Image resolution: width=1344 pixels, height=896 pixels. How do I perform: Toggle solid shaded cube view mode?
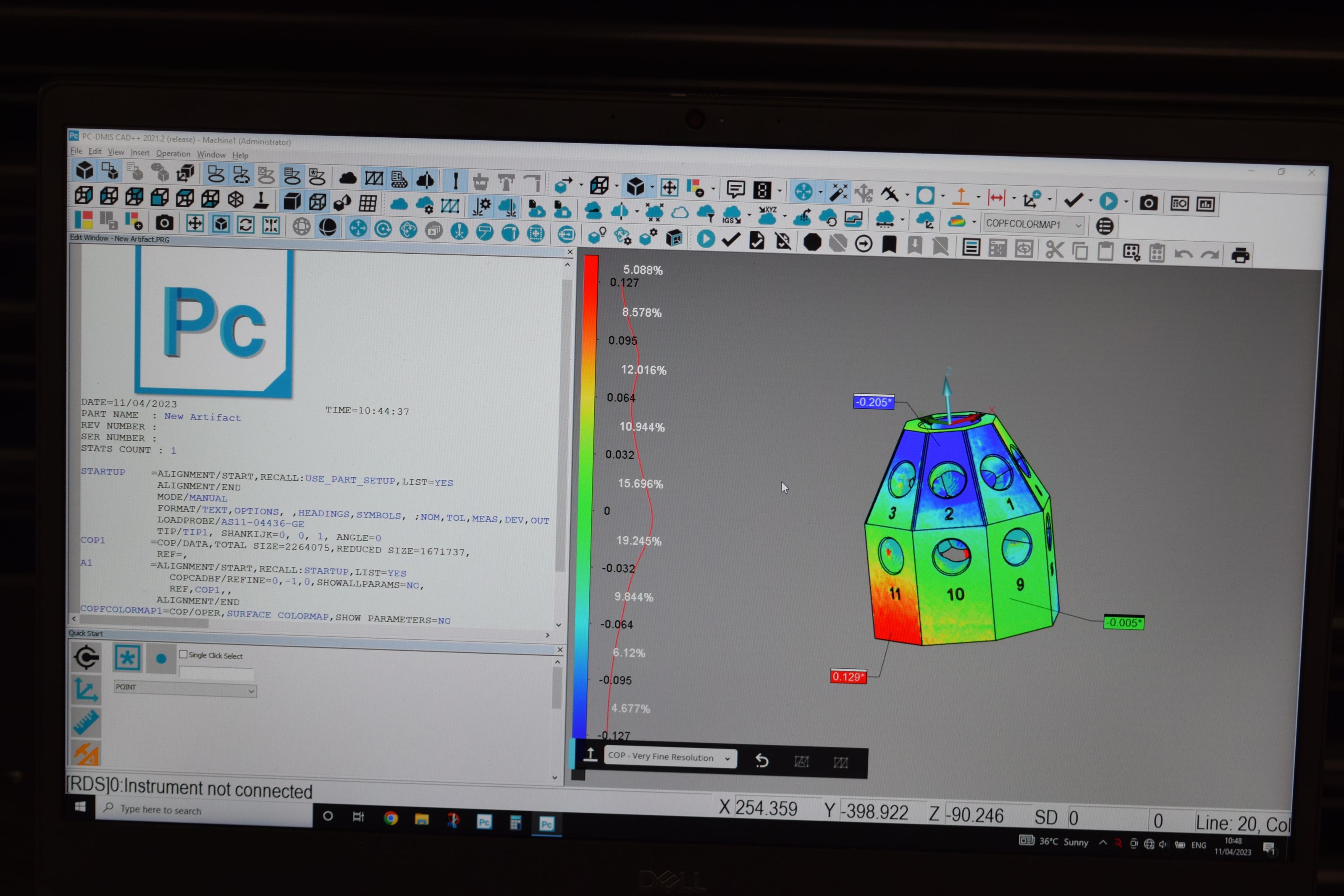click(292, 201)
